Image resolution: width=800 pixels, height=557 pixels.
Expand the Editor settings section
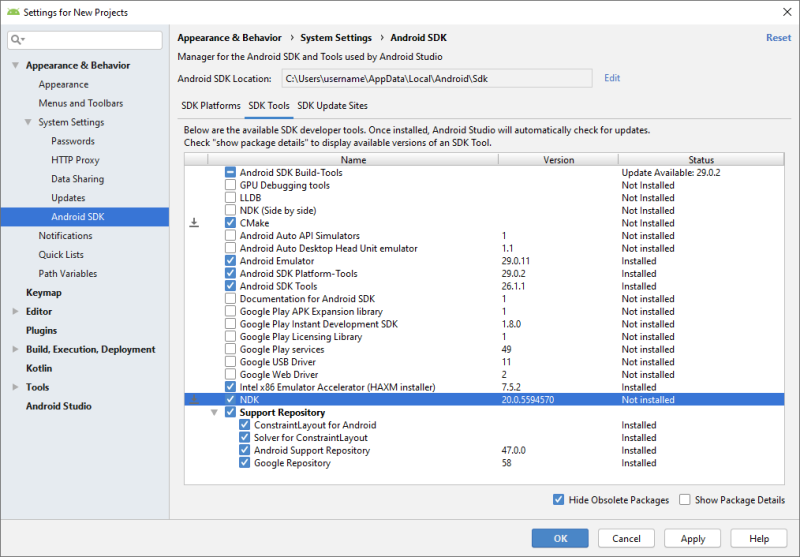tap(15, 312)
